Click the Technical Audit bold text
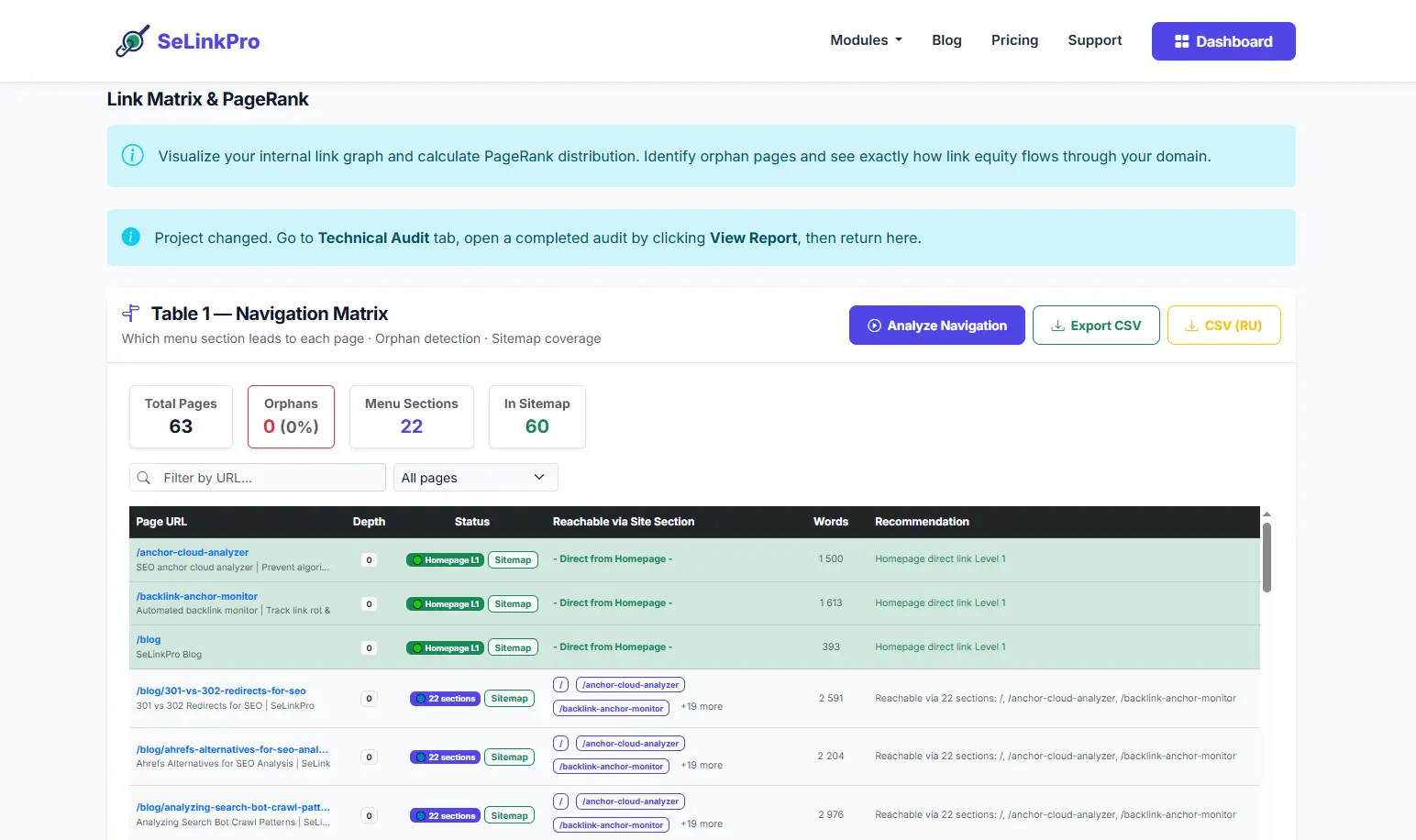1416x840 pixels. (373, 238)
